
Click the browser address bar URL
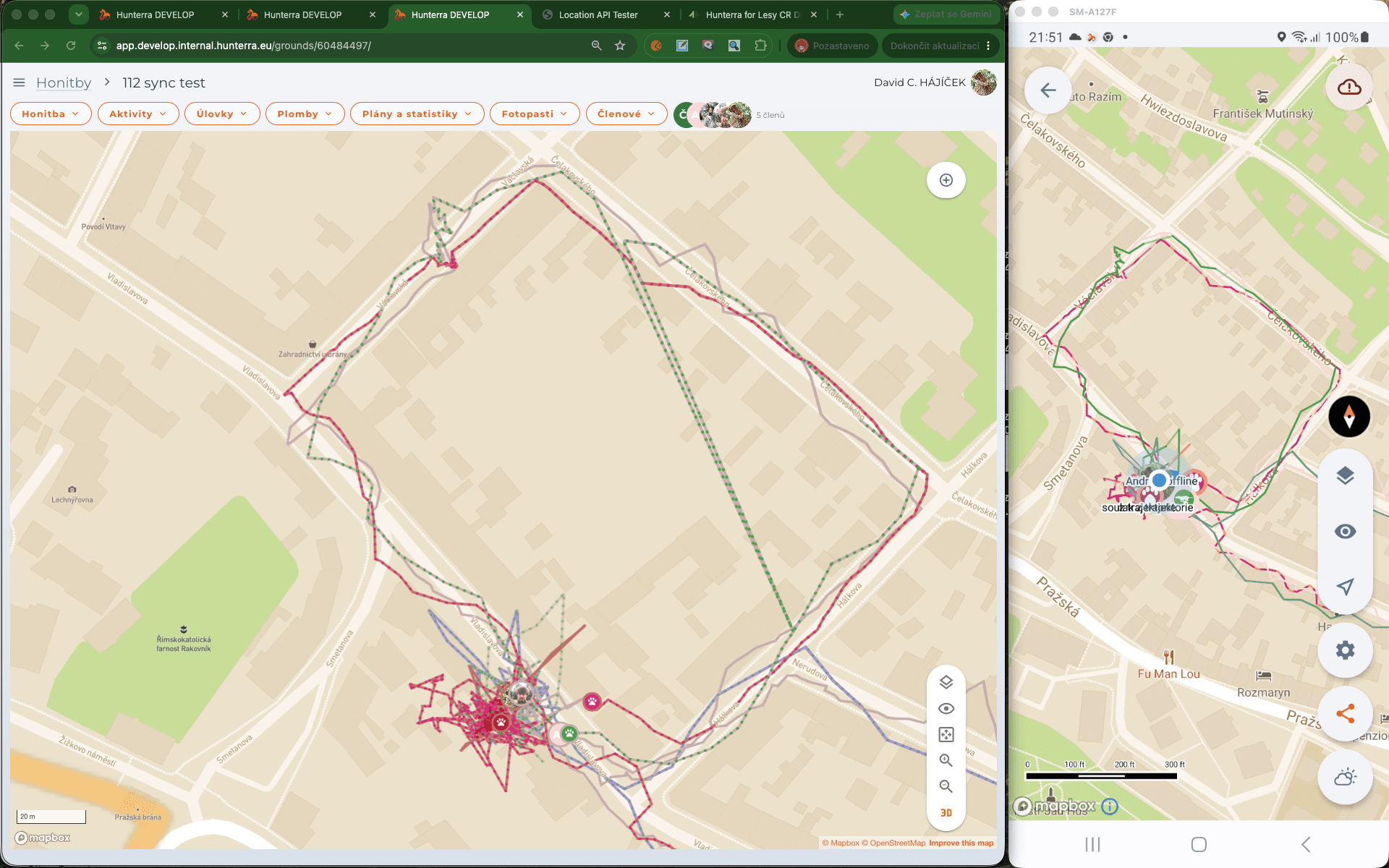point(243,46)
